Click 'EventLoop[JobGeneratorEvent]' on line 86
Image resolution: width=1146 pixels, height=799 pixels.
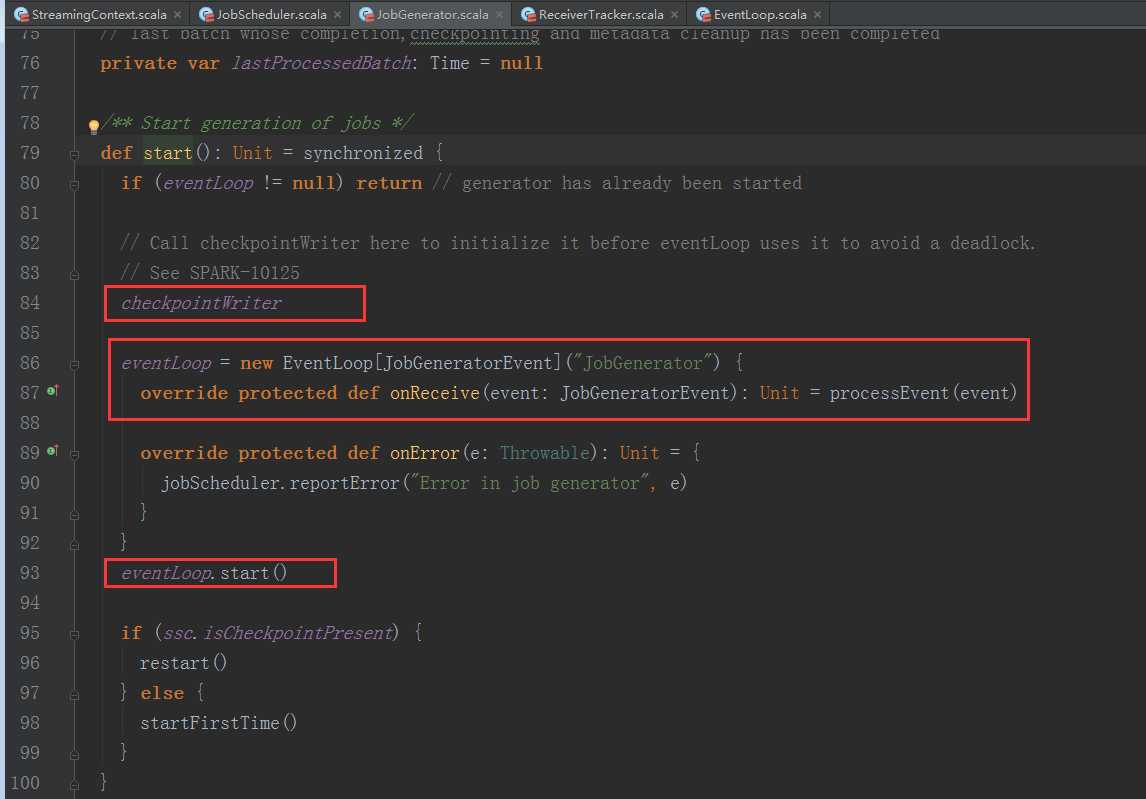(422, 363)
